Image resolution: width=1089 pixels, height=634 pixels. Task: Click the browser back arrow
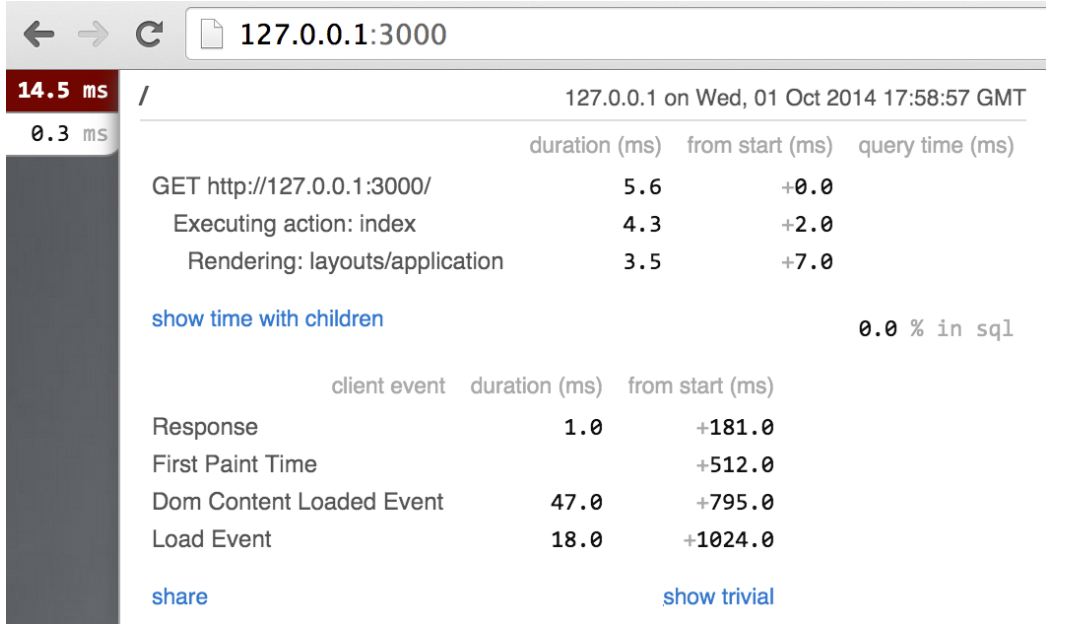pyautogui.click(x=38, y=35)
